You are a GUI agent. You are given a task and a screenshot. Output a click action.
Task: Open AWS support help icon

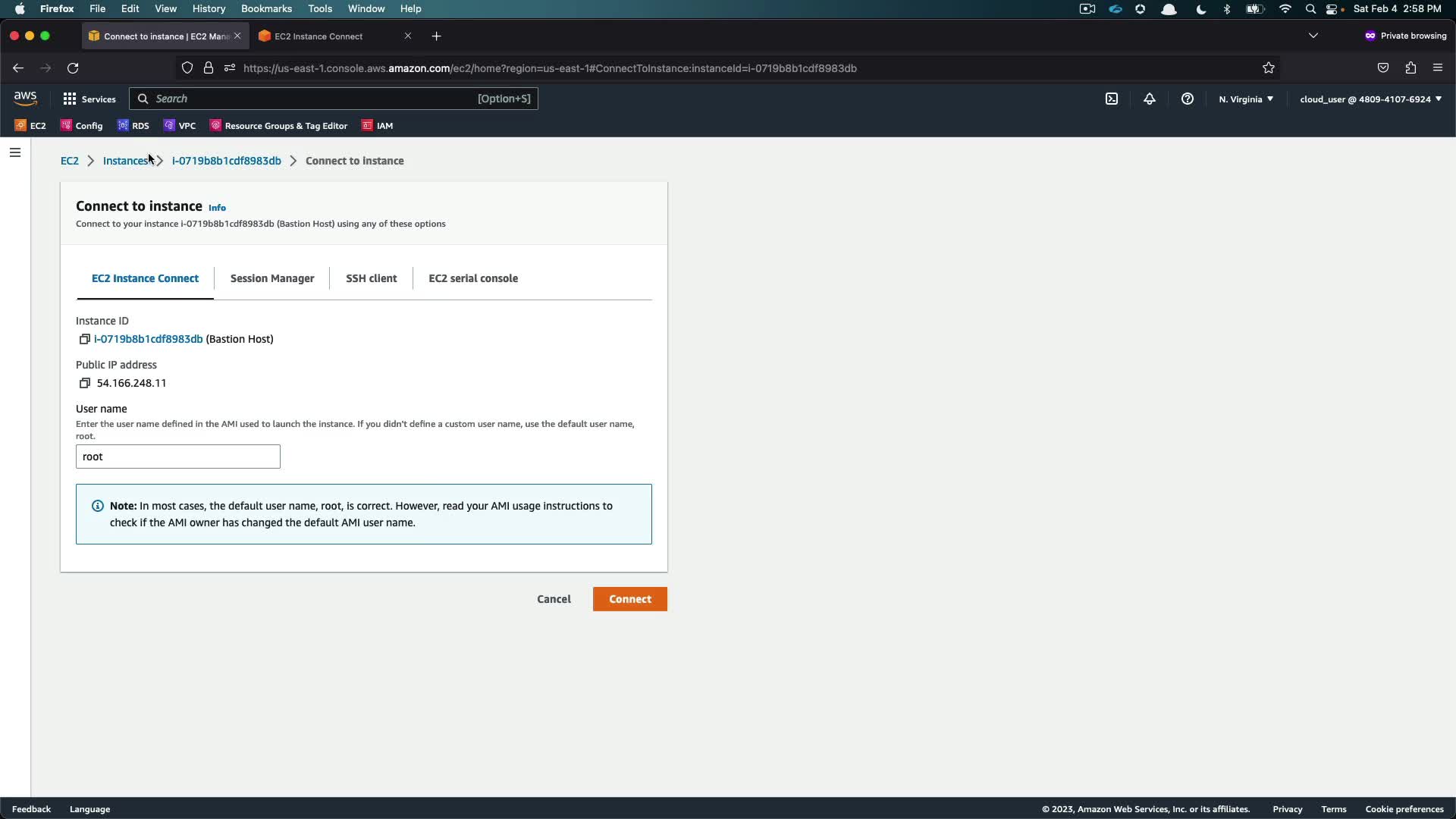(x=1188, y=99)
